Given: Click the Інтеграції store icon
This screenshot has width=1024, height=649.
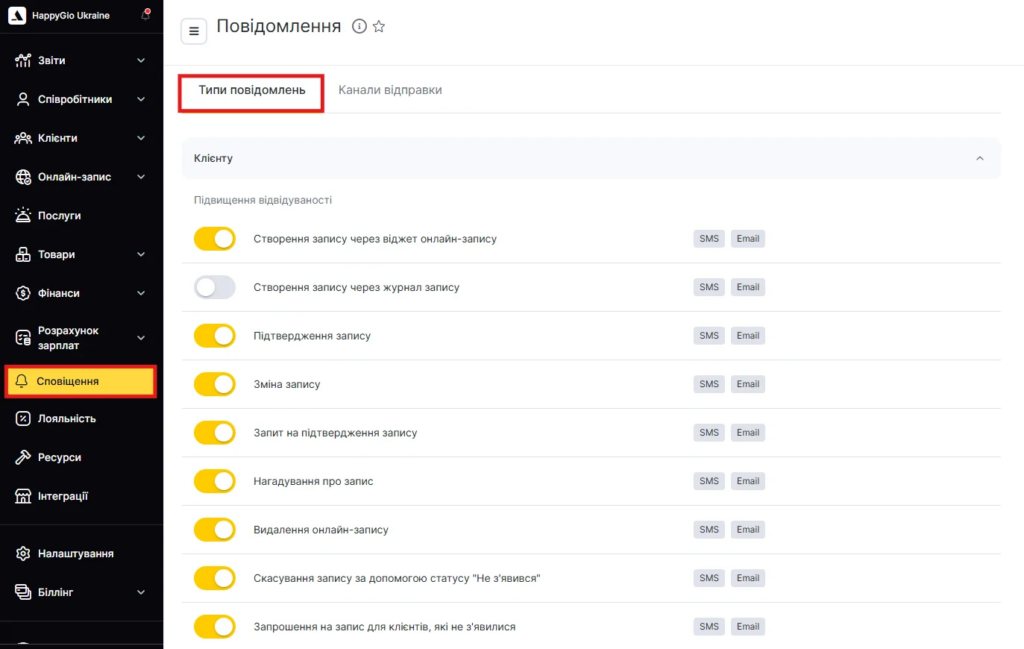Looking at the screenshot, I should [23, 496].
